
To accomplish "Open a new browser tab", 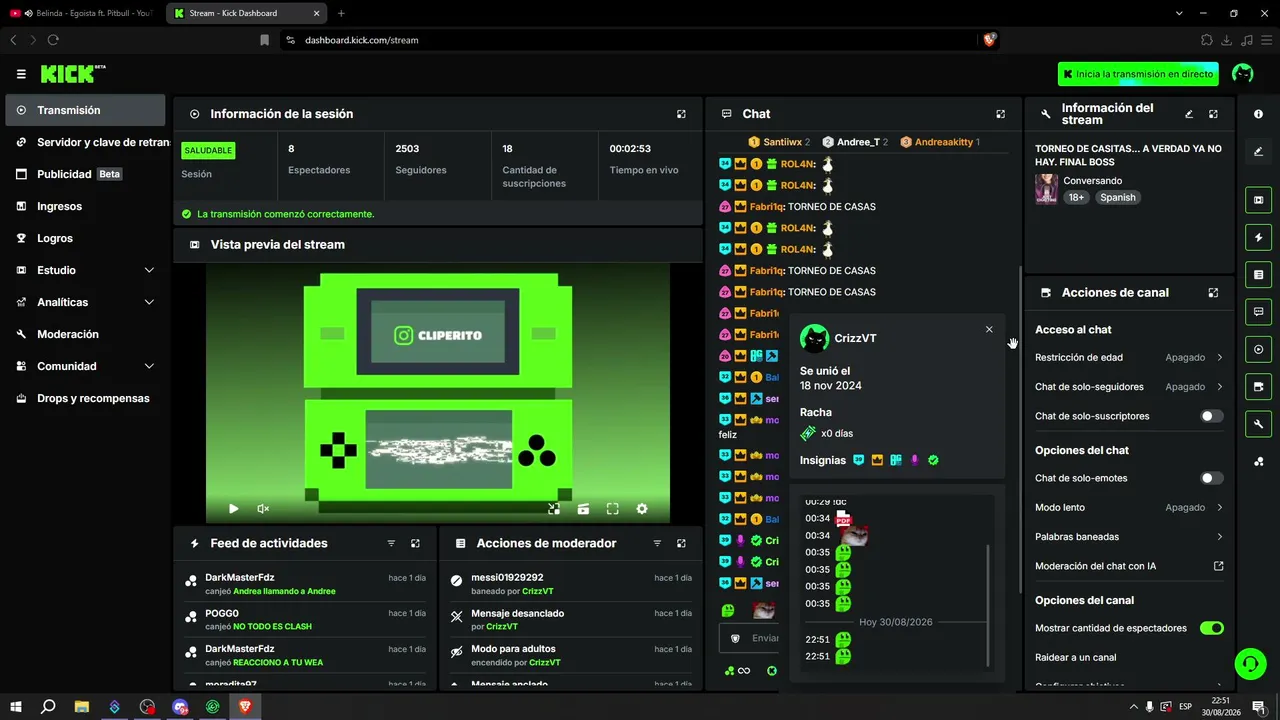I will (341, 13).
